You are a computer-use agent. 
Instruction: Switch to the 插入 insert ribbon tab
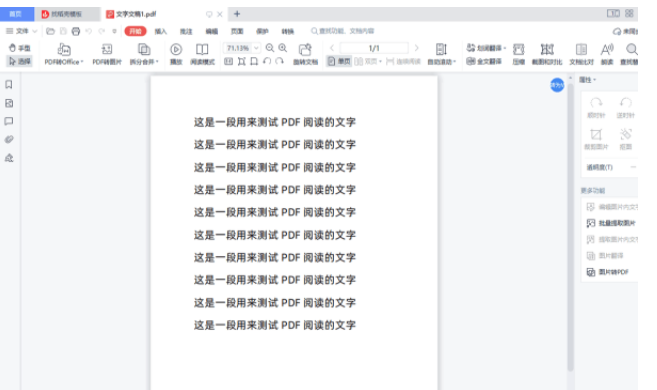160,31
